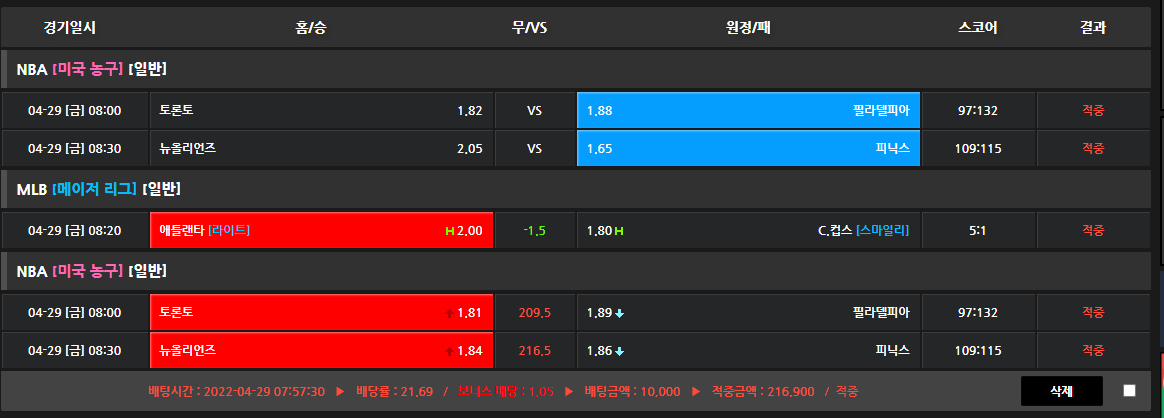Click green H handicap icon on 애틀랜타
The height and width of the screenshot is (418, 1164).
pyautogui.click(x=450, y=231)
